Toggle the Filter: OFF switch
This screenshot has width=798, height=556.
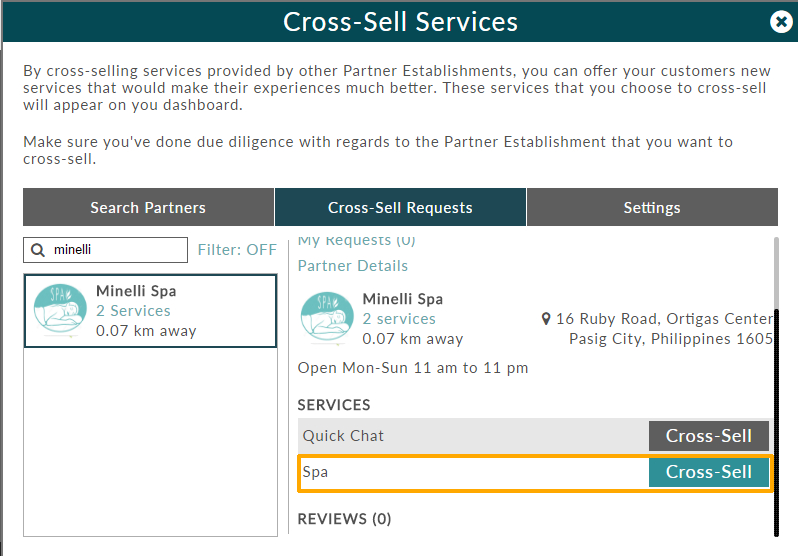pyautogui.click(x=237, y=250)
